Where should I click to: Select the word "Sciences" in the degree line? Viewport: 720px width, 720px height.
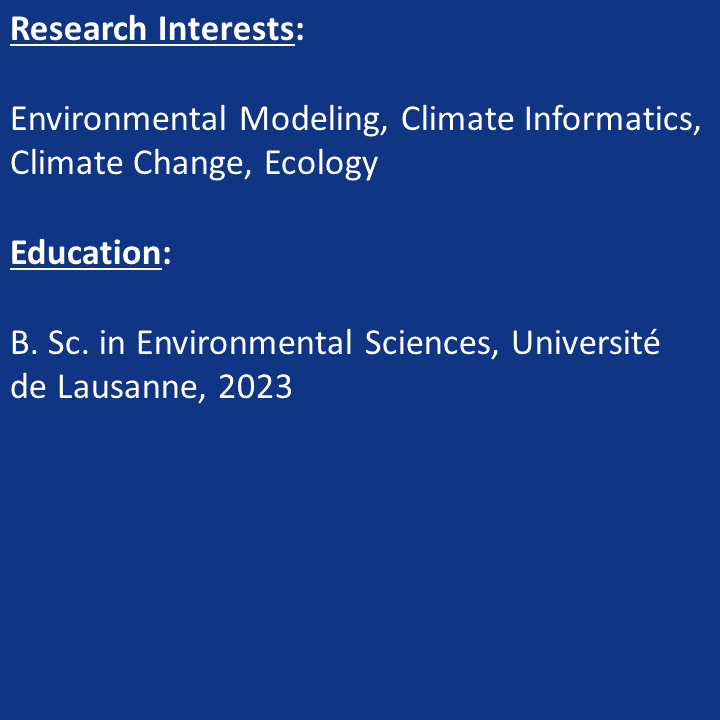430,343
